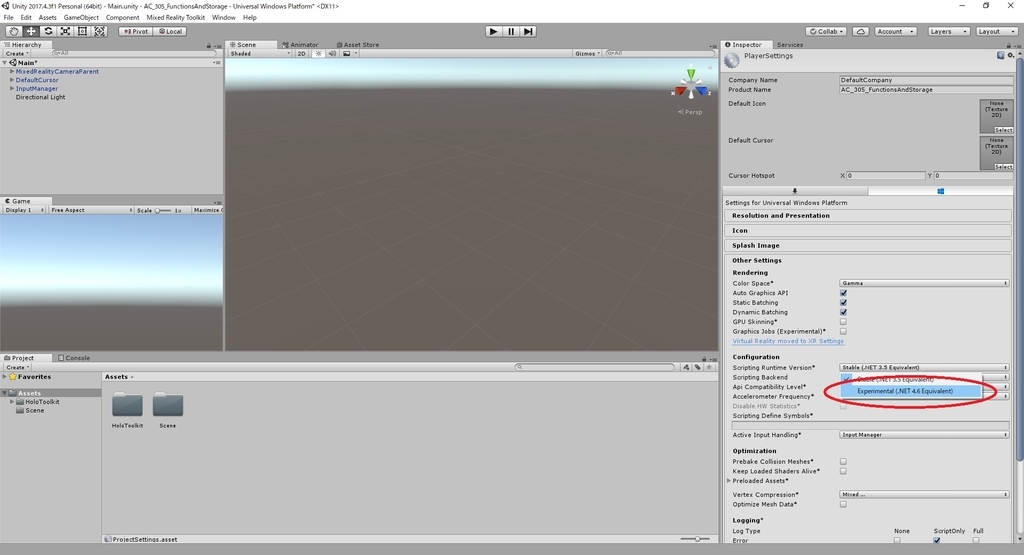
Task: Click search by type icon in Project
Action: [x=686, y=367]
